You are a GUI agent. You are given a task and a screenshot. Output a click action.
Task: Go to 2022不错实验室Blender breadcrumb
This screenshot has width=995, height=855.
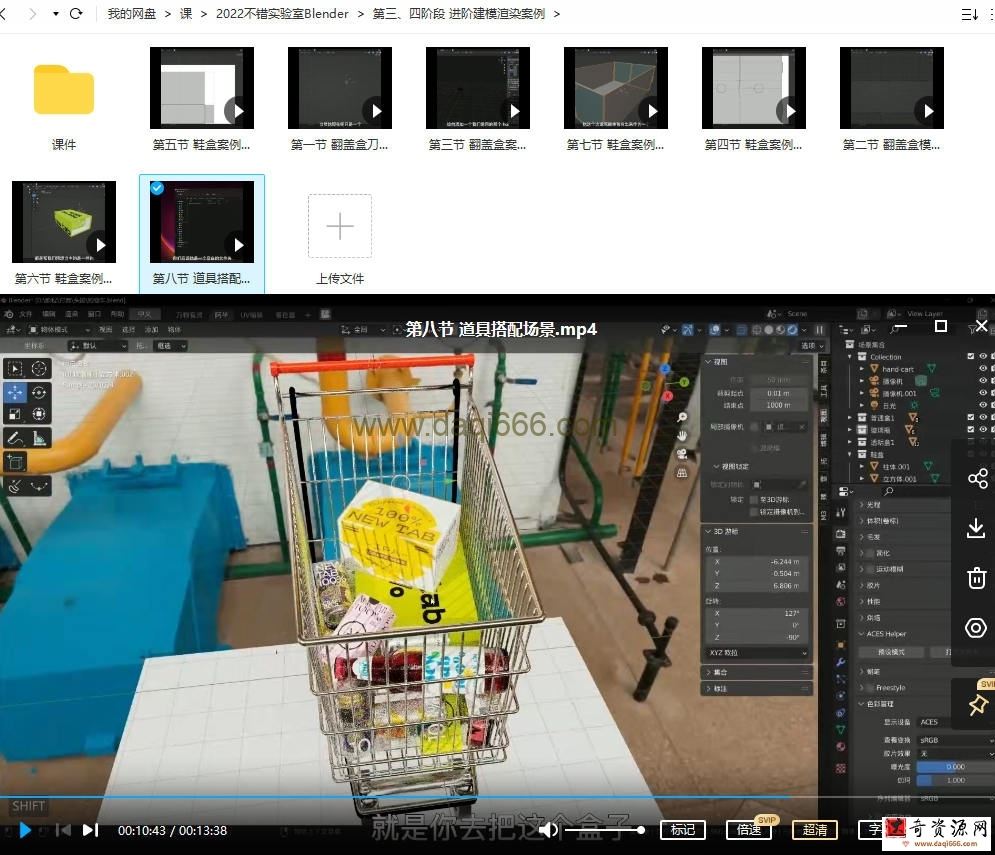coord(282,14)
